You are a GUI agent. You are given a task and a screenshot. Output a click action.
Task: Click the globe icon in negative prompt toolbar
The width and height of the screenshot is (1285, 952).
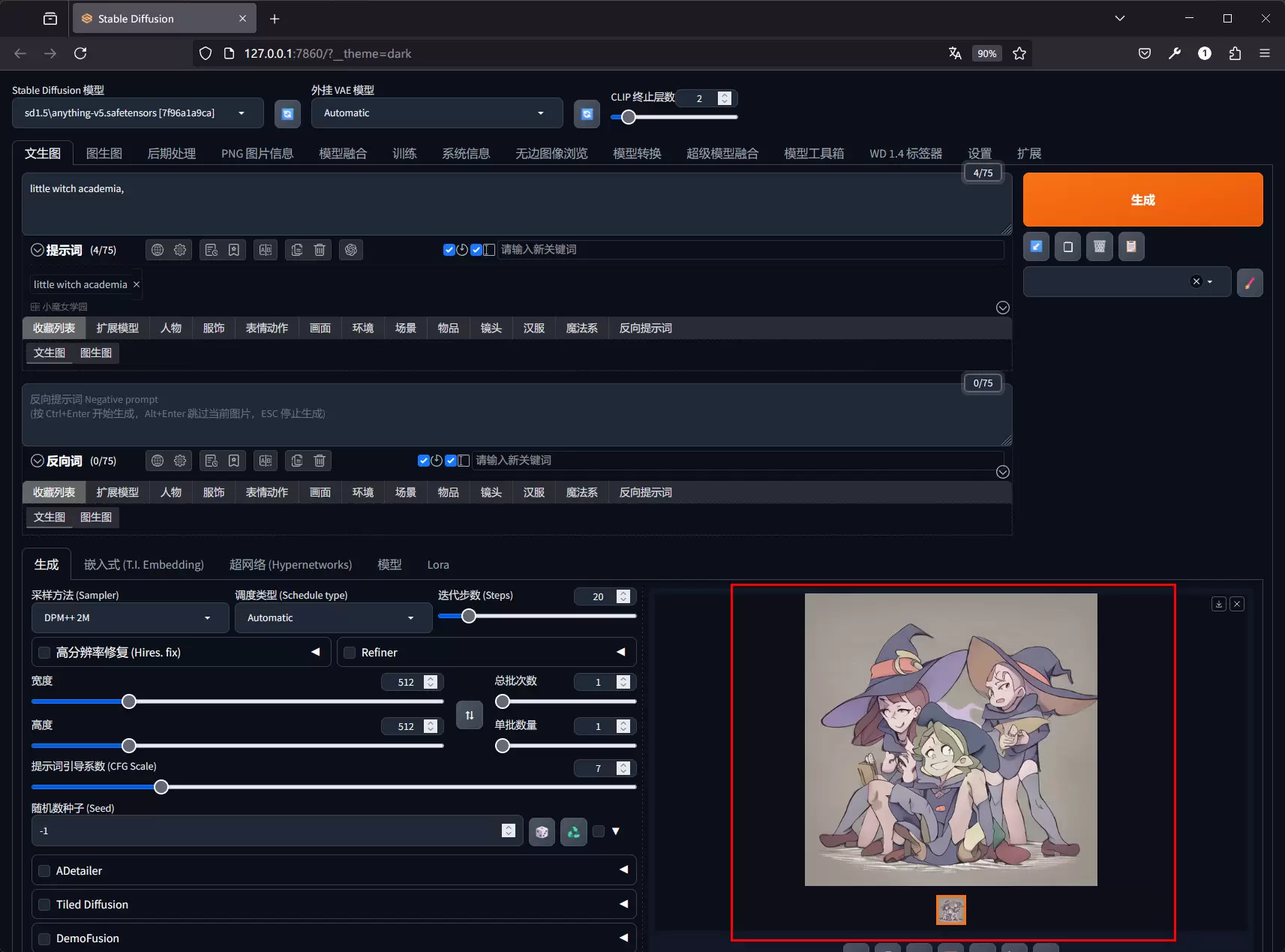point(158,461)
